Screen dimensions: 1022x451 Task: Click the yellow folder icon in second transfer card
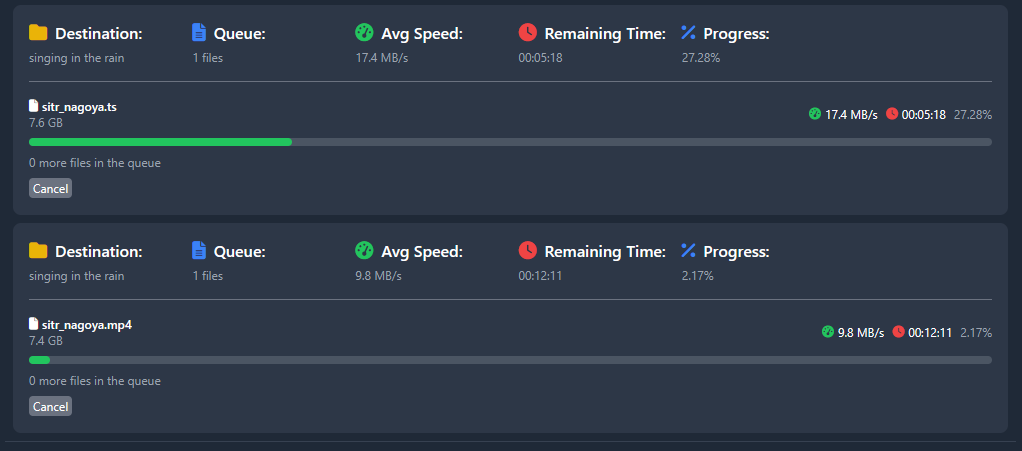point(38,250)
